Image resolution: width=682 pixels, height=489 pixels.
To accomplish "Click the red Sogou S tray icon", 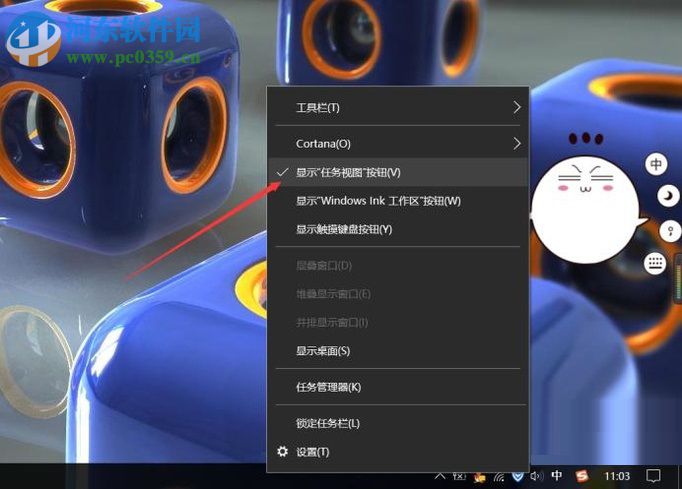I will click(582, 476).
